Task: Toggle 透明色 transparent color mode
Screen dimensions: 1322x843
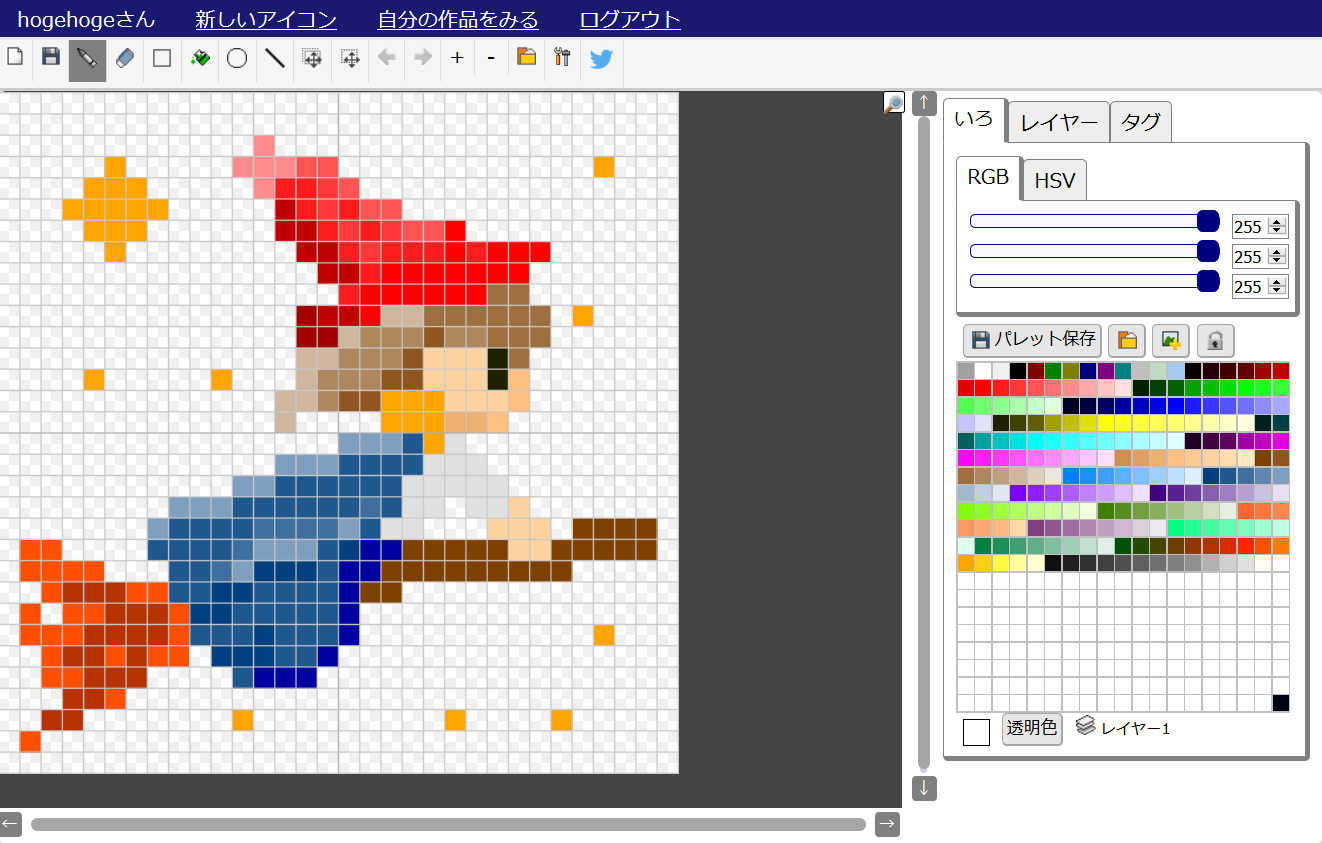Action: (x=1032, y=728)
